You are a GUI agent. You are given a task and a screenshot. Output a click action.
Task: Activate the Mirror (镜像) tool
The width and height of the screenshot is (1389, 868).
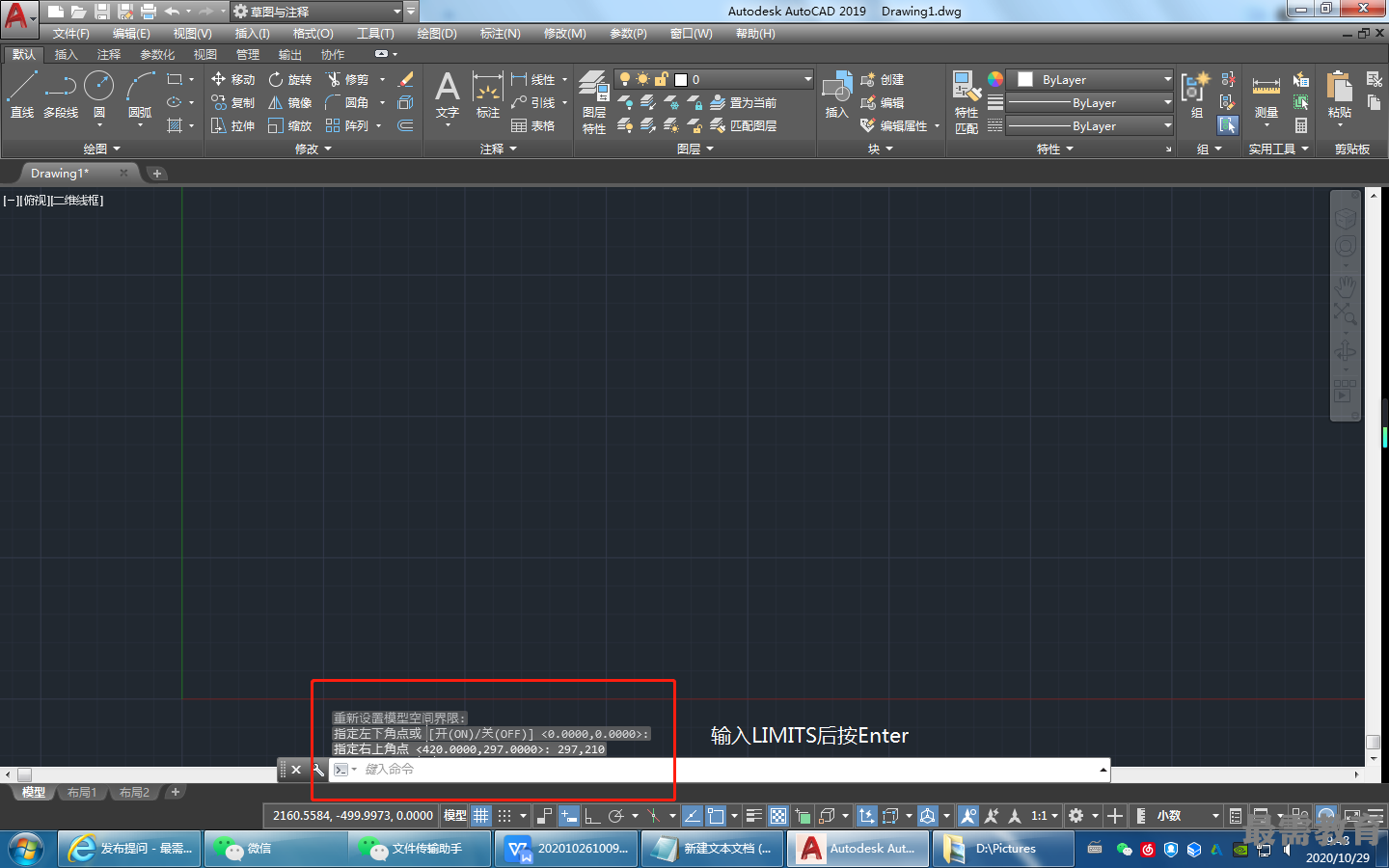point(290,102)
